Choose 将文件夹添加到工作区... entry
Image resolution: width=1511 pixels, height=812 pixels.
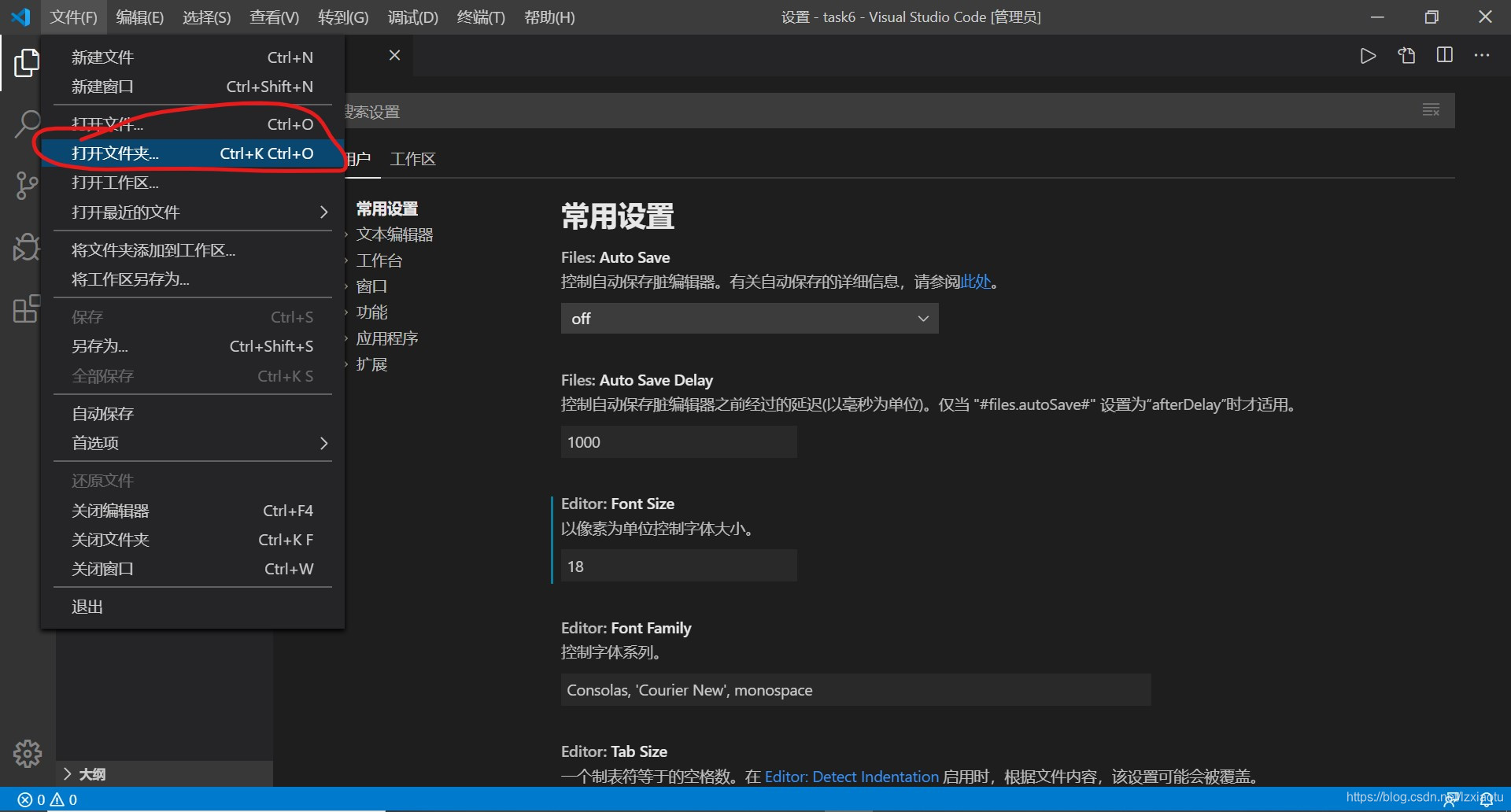coord(192,250)
